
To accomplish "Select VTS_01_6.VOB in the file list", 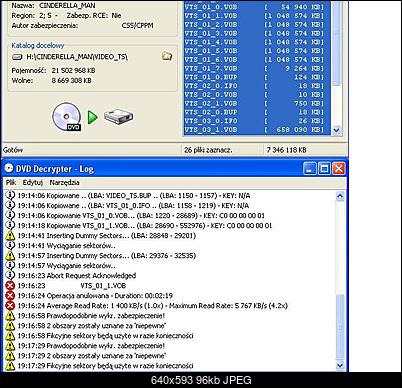I will point(257,59).
